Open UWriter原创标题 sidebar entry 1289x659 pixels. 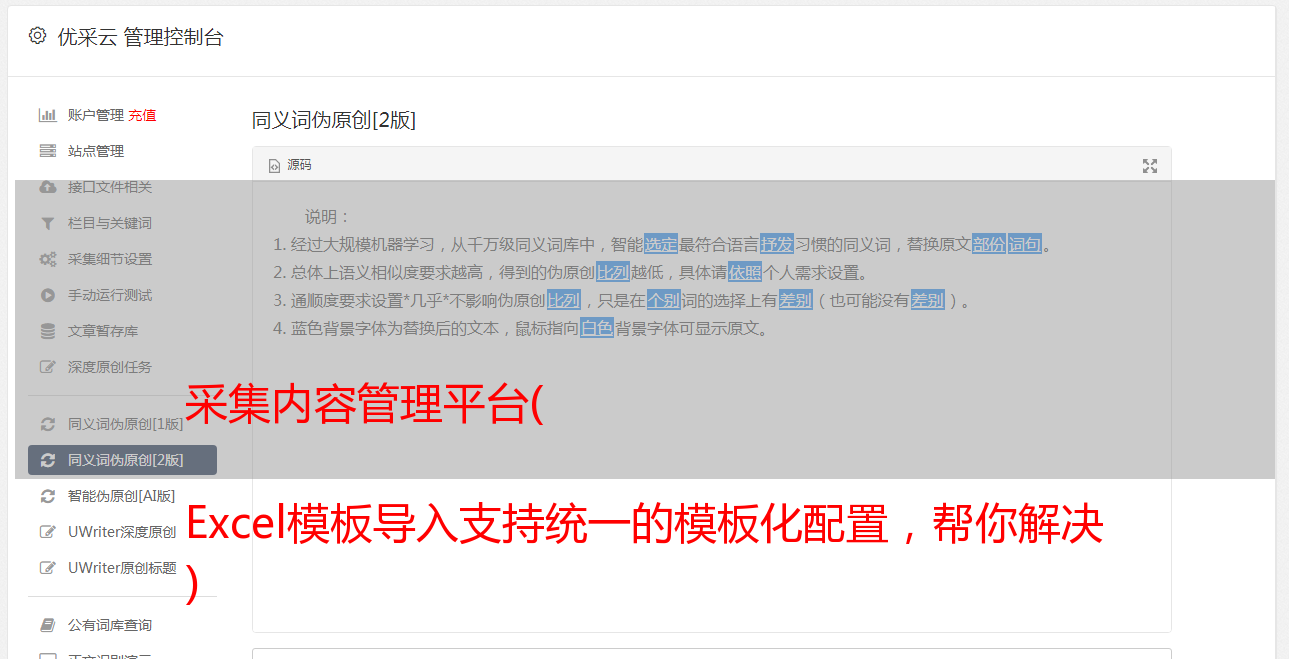122,568
